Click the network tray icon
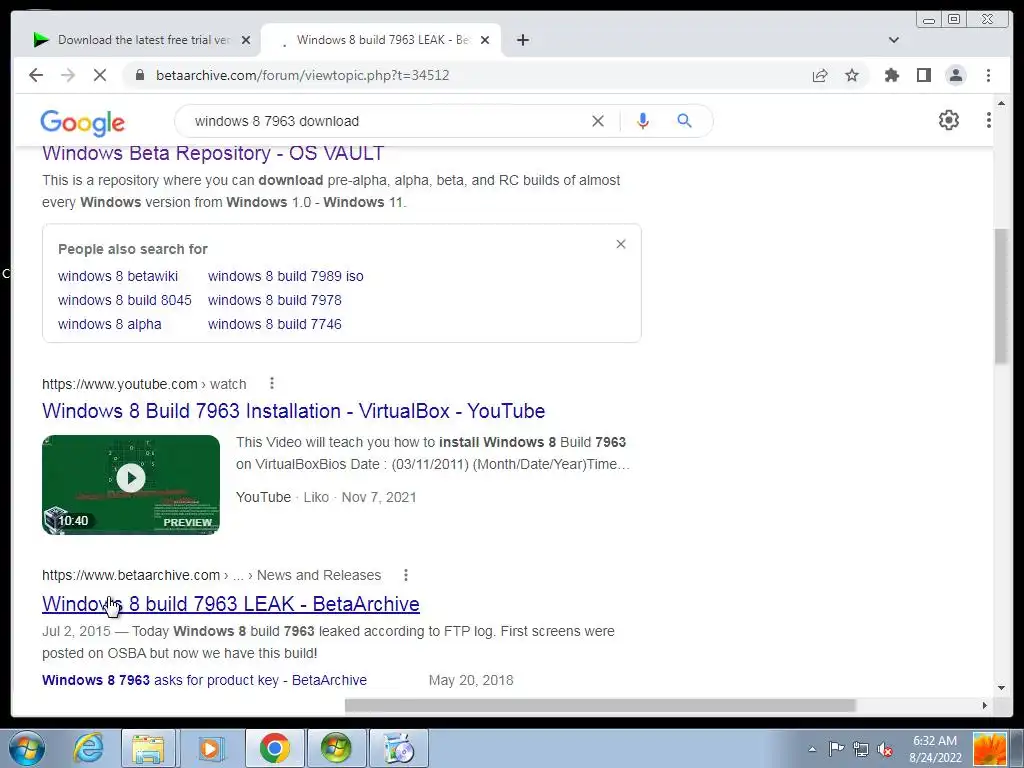Screen dimensions: 1024x768 pos(861,749)
